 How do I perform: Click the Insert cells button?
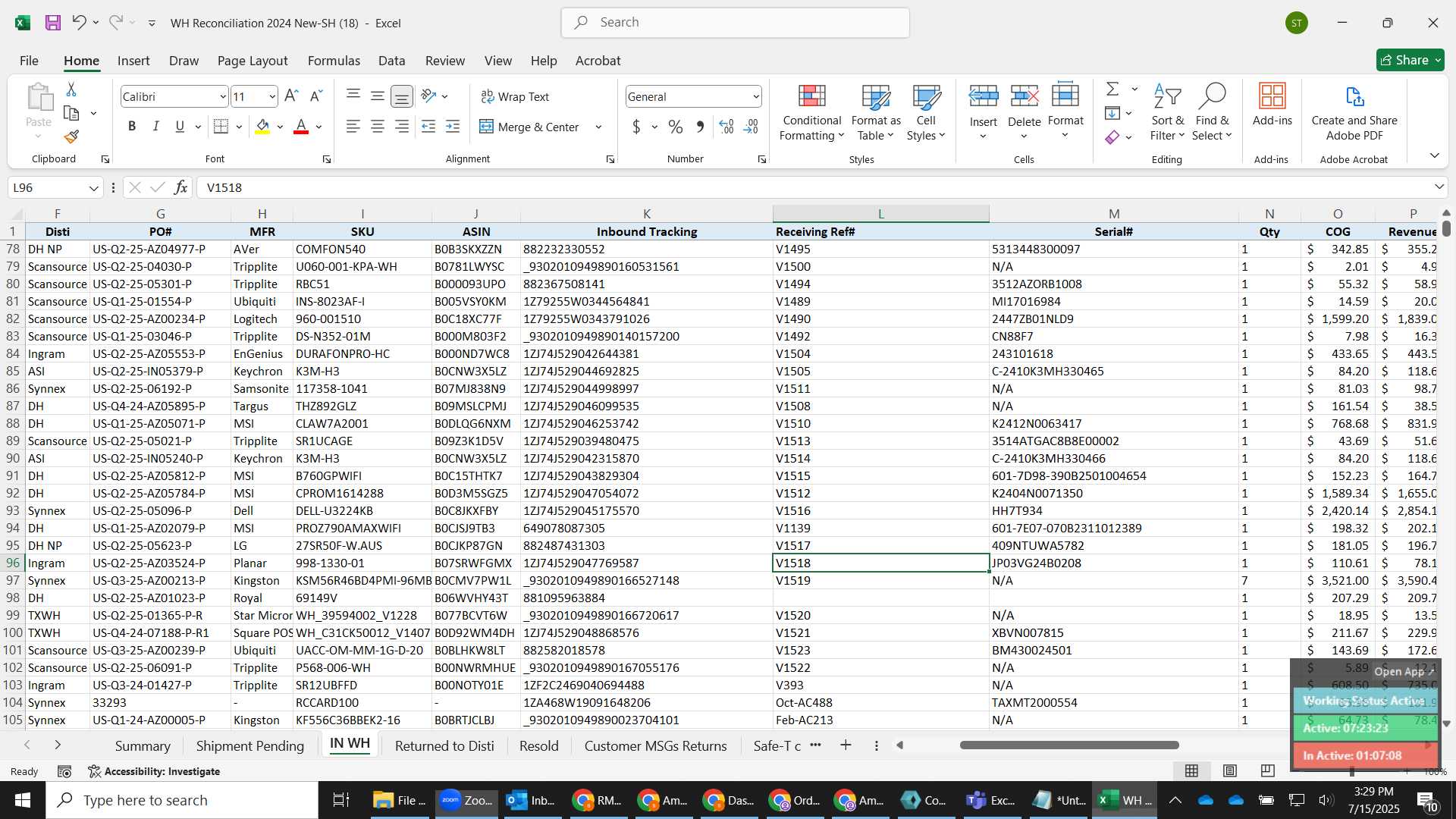pyautogui.click(x=984, y=112)
